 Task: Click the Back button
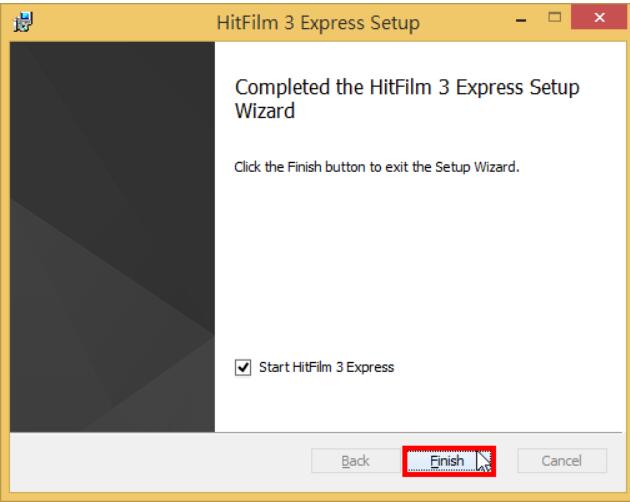(355, 461)
